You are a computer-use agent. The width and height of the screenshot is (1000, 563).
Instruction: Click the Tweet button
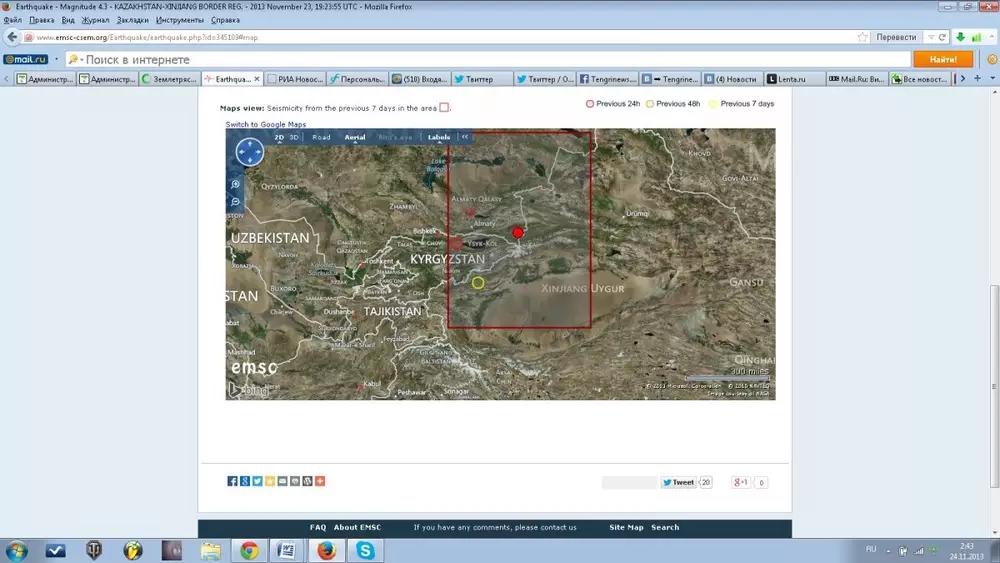pos(678,482)
